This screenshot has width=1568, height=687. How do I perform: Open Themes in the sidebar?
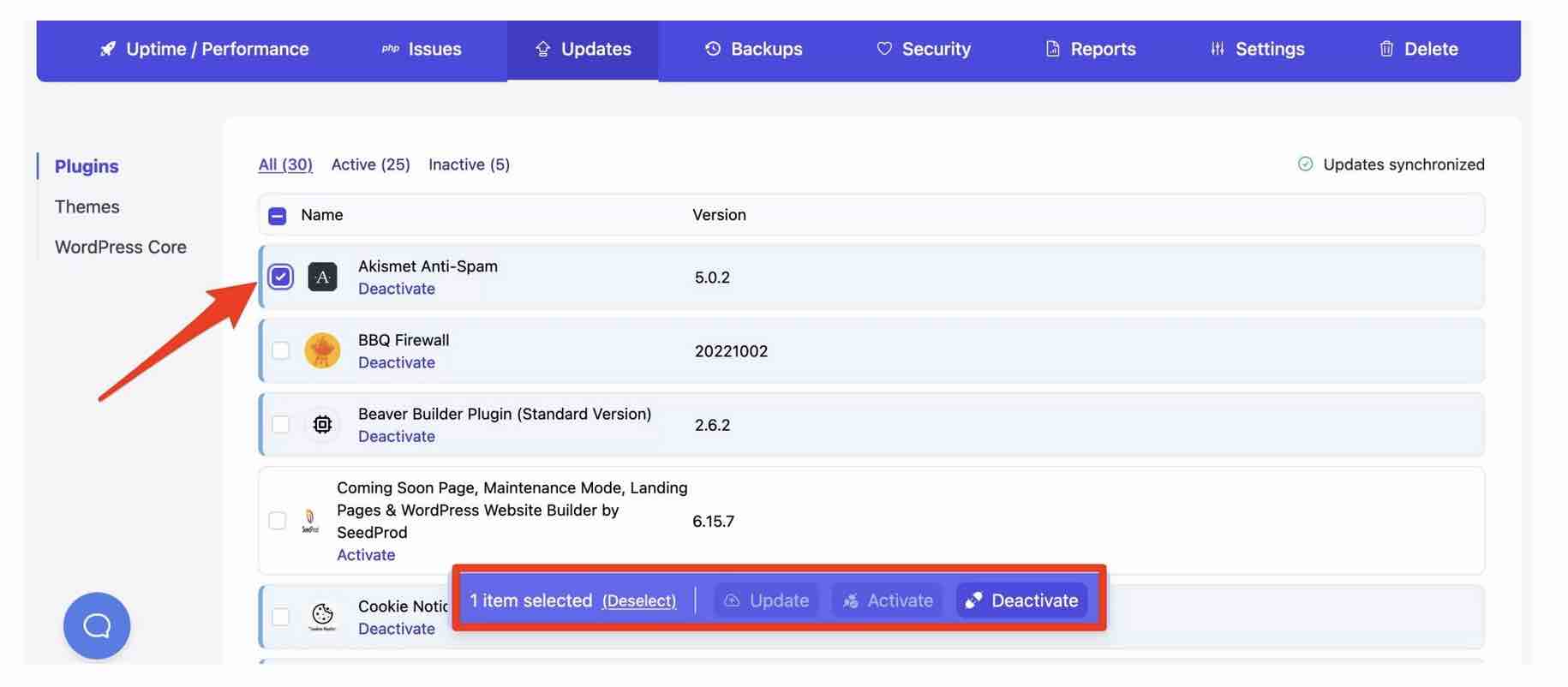click(x=87, y=206)
